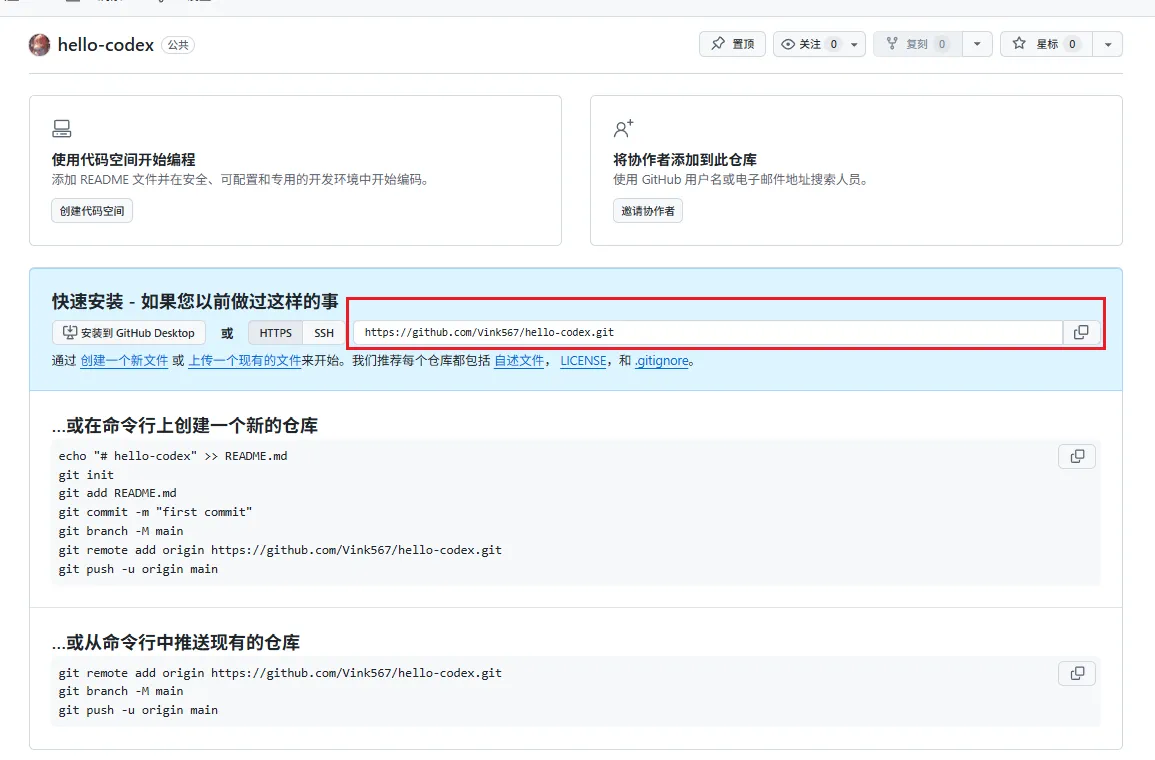Pin the repository with 置顶 button
The width and height of the screenshot is (1155, 760).
(x=732, y=44)
